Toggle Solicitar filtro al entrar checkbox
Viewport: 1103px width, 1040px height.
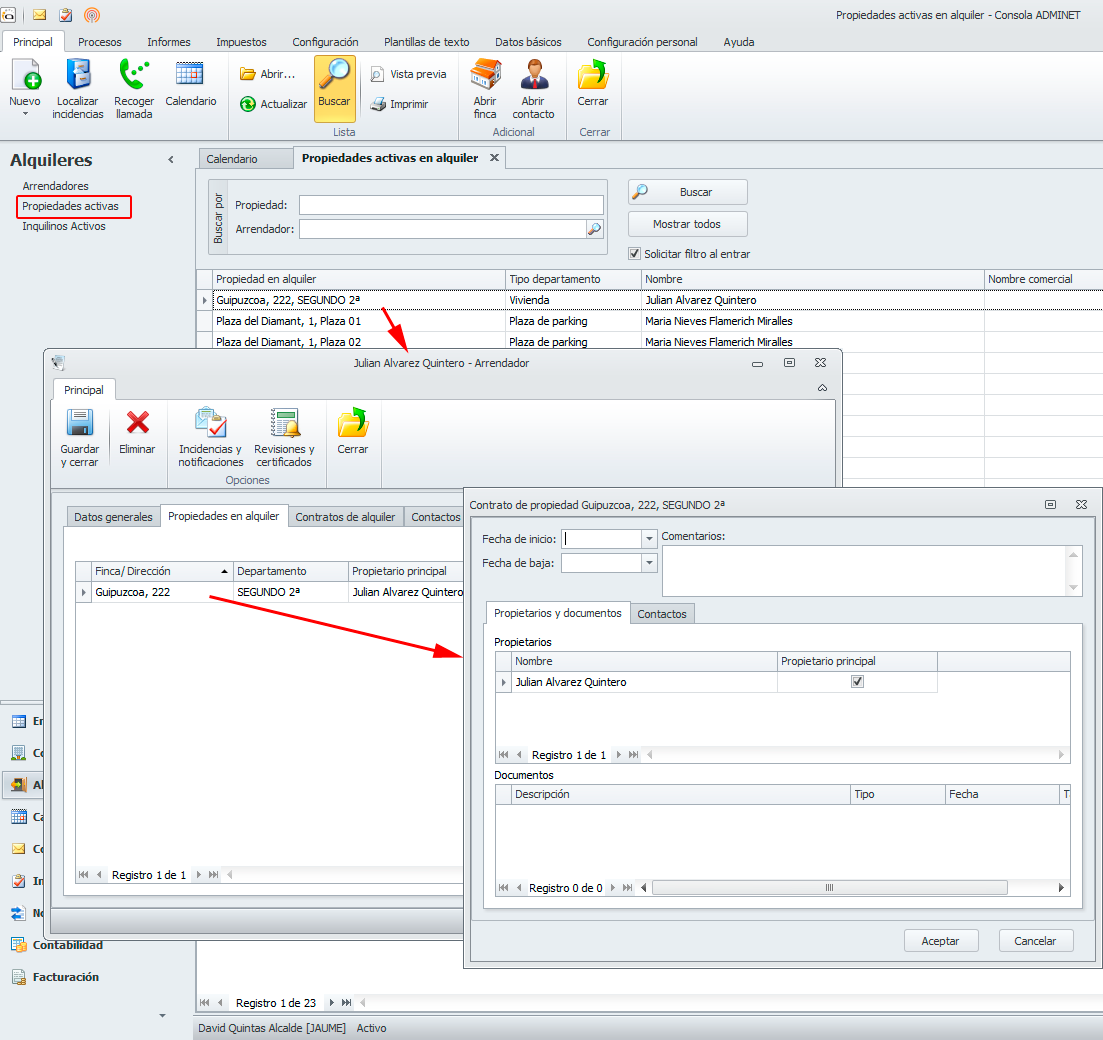point(634,254)
